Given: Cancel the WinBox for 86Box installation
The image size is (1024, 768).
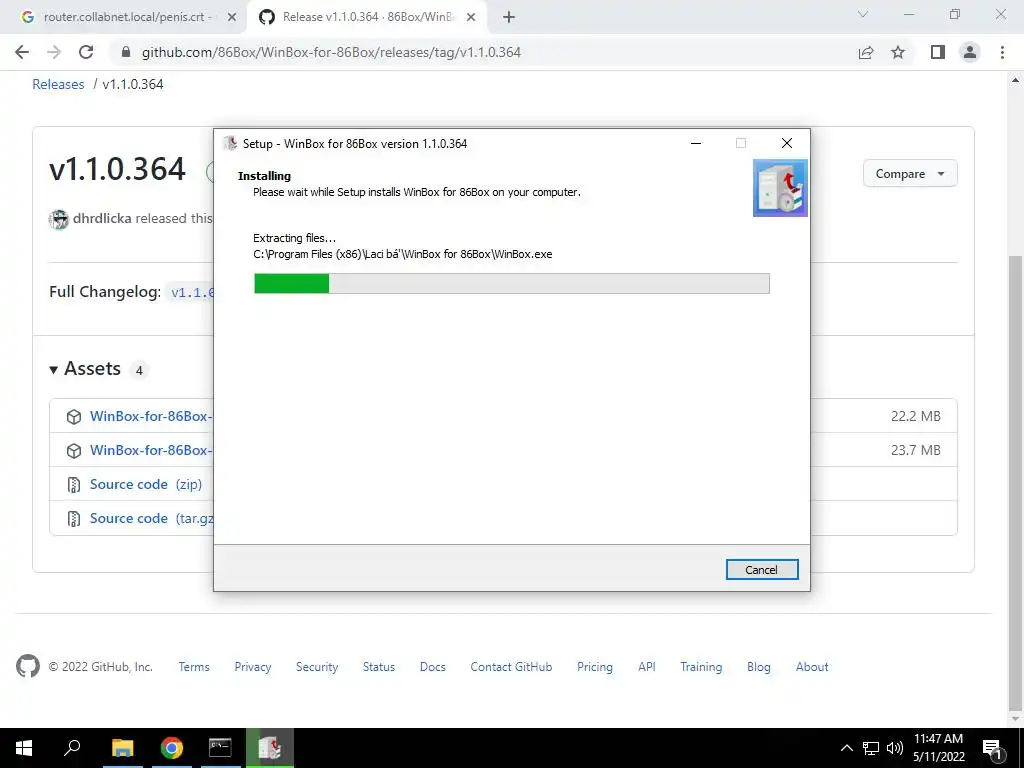Looking at the screenshot, I should coord(761,569).
